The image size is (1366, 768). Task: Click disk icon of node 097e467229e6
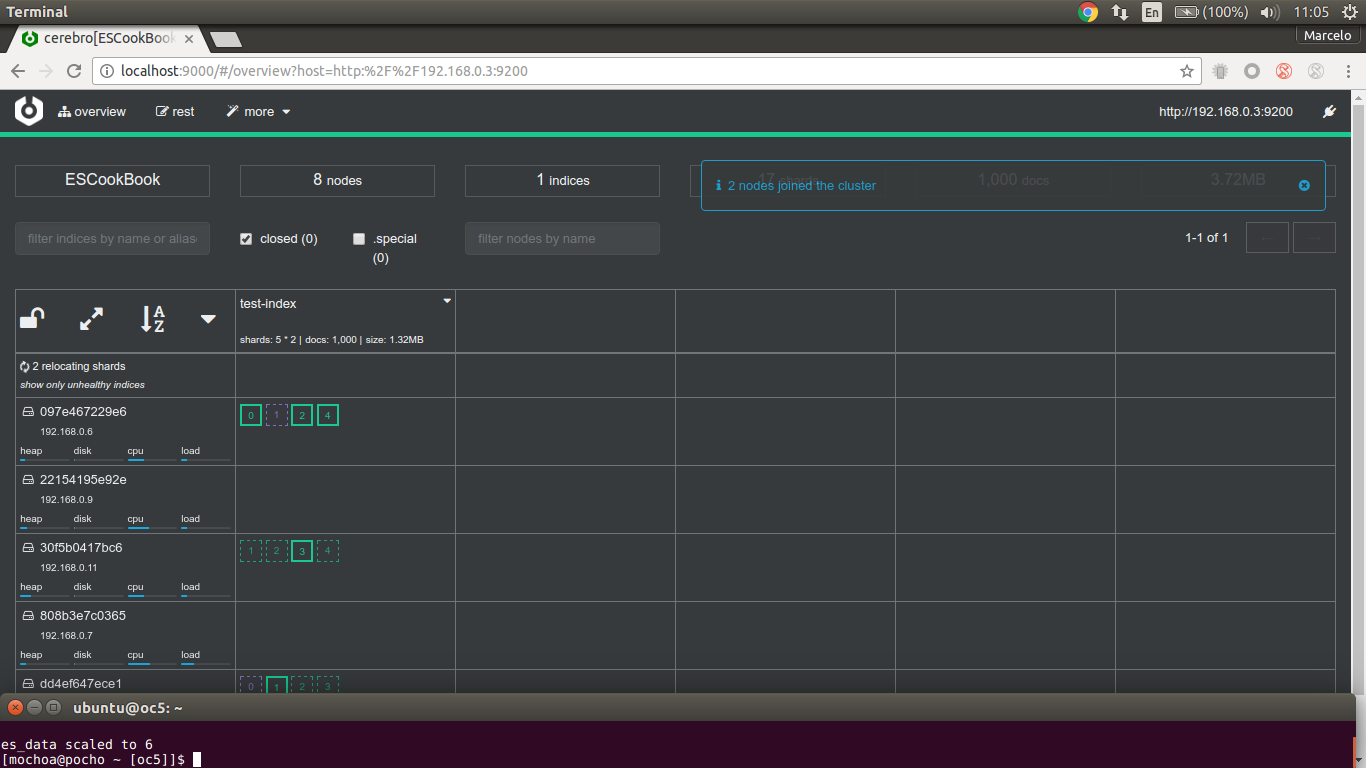28,412
